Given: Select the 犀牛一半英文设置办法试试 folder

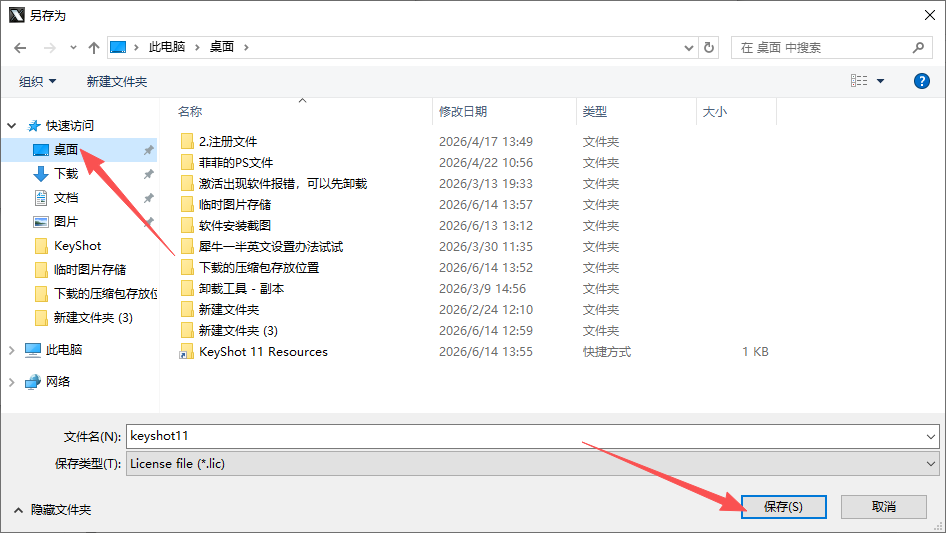Looking at the screenshot, I should coord(270,247).
